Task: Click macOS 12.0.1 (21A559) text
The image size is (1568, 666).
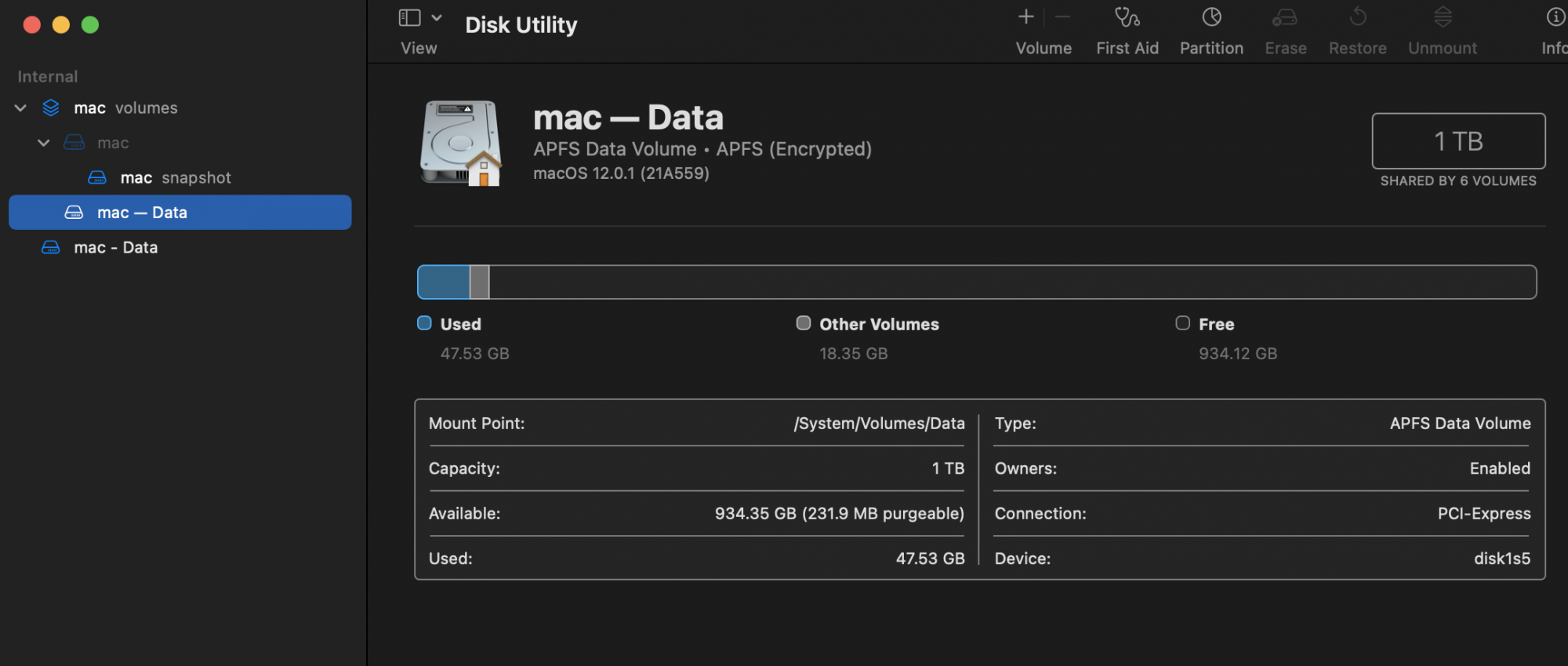Action: click(621, 173)
